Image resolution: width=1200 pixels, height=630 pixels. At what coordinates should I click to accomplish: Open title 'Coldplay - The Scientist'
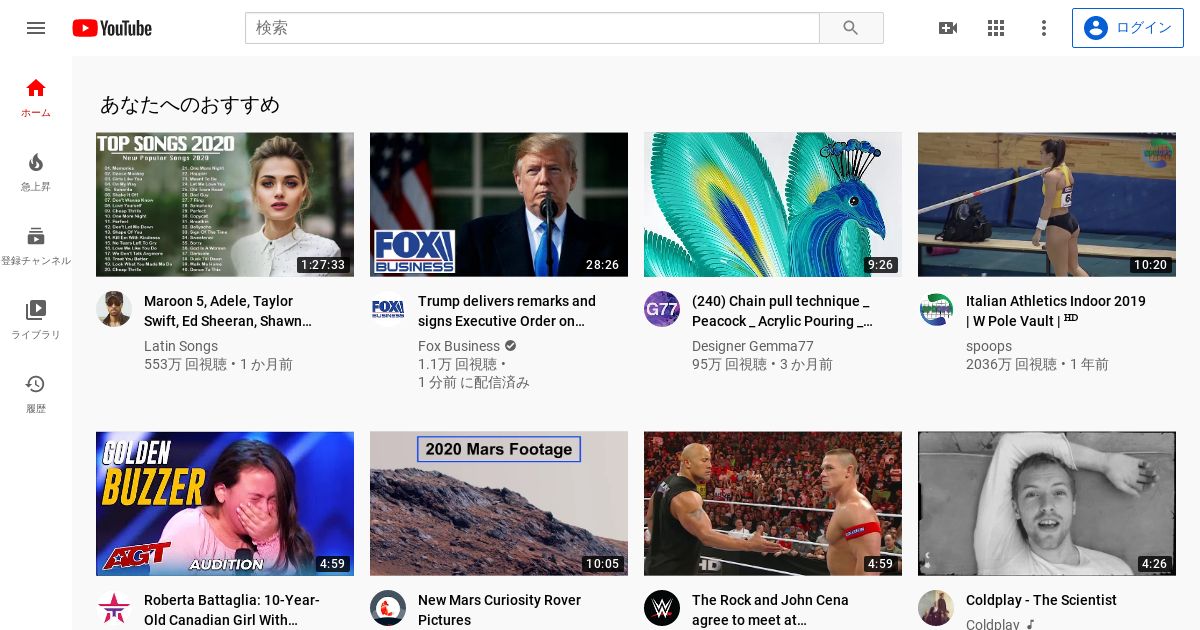pyautogui.click(x=1041, y=600)
